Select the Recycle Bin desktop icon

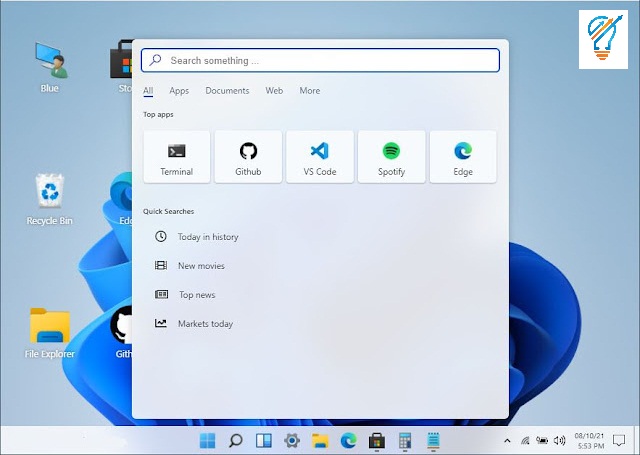pyautogui.click(x=50, y=200)
